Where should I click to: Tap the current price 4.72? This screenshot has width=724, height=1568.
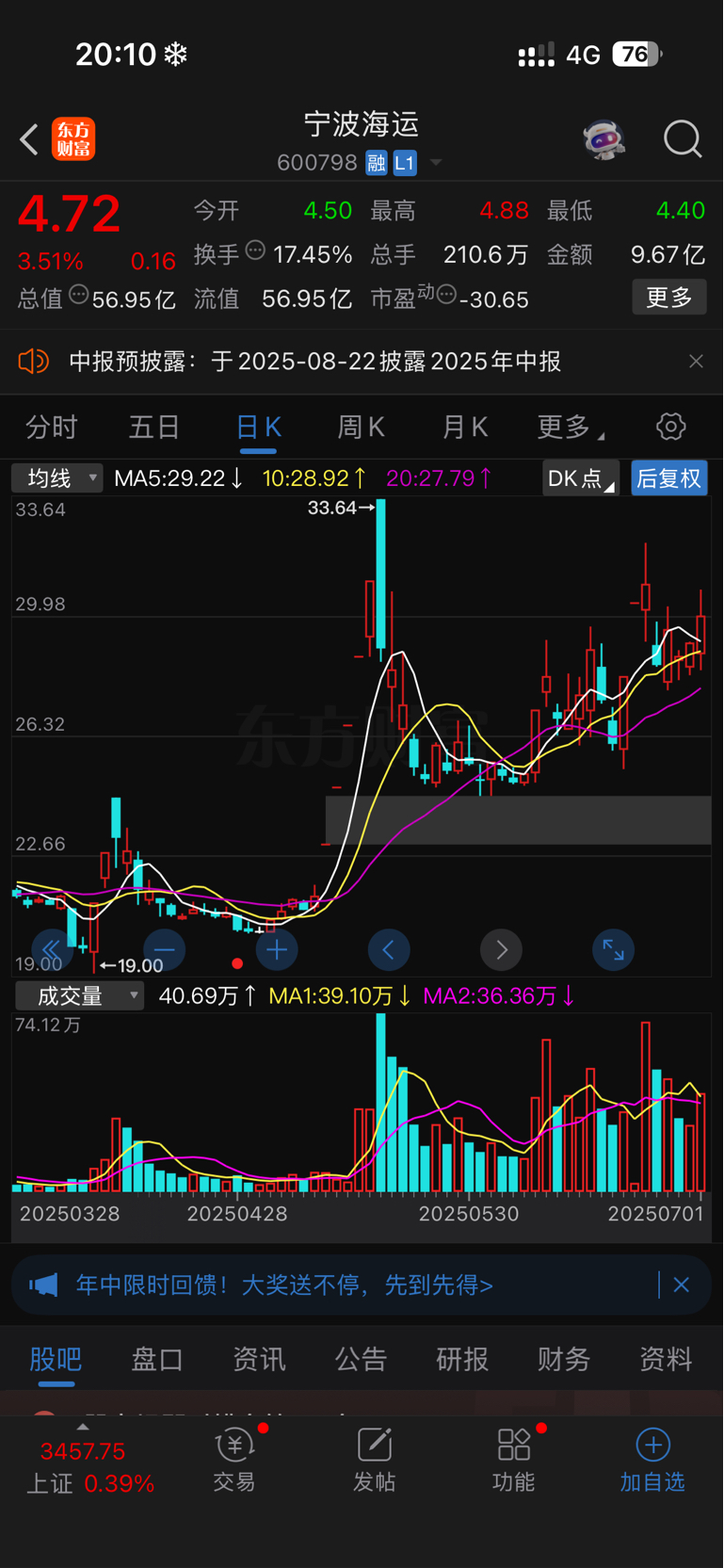point(69,214)
